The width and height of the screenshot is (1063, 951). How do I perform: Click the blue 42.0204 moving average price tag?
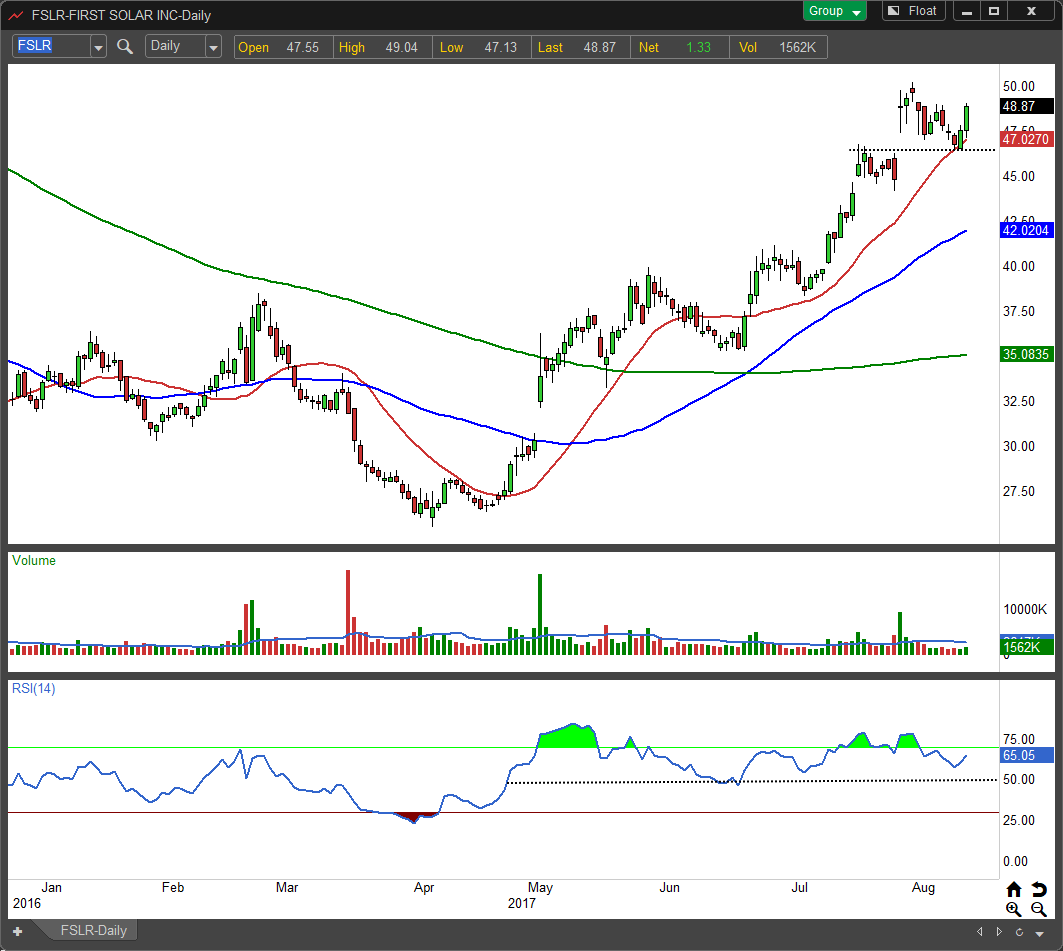tap(1026, 230)
